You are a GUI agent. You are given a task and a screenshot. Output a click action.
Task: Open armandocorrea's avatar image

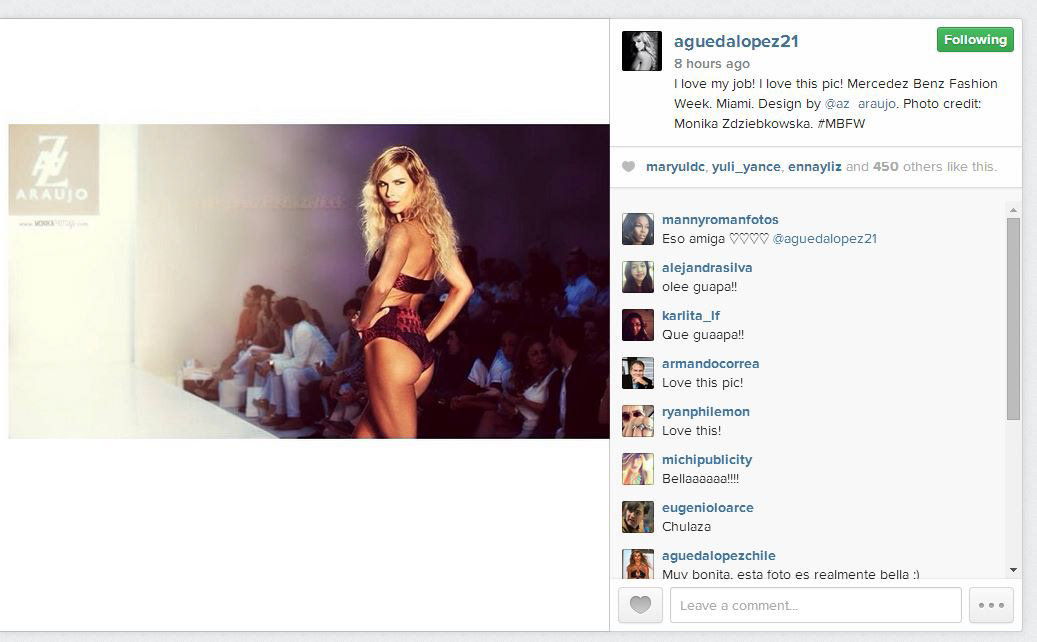click(638, 374)
